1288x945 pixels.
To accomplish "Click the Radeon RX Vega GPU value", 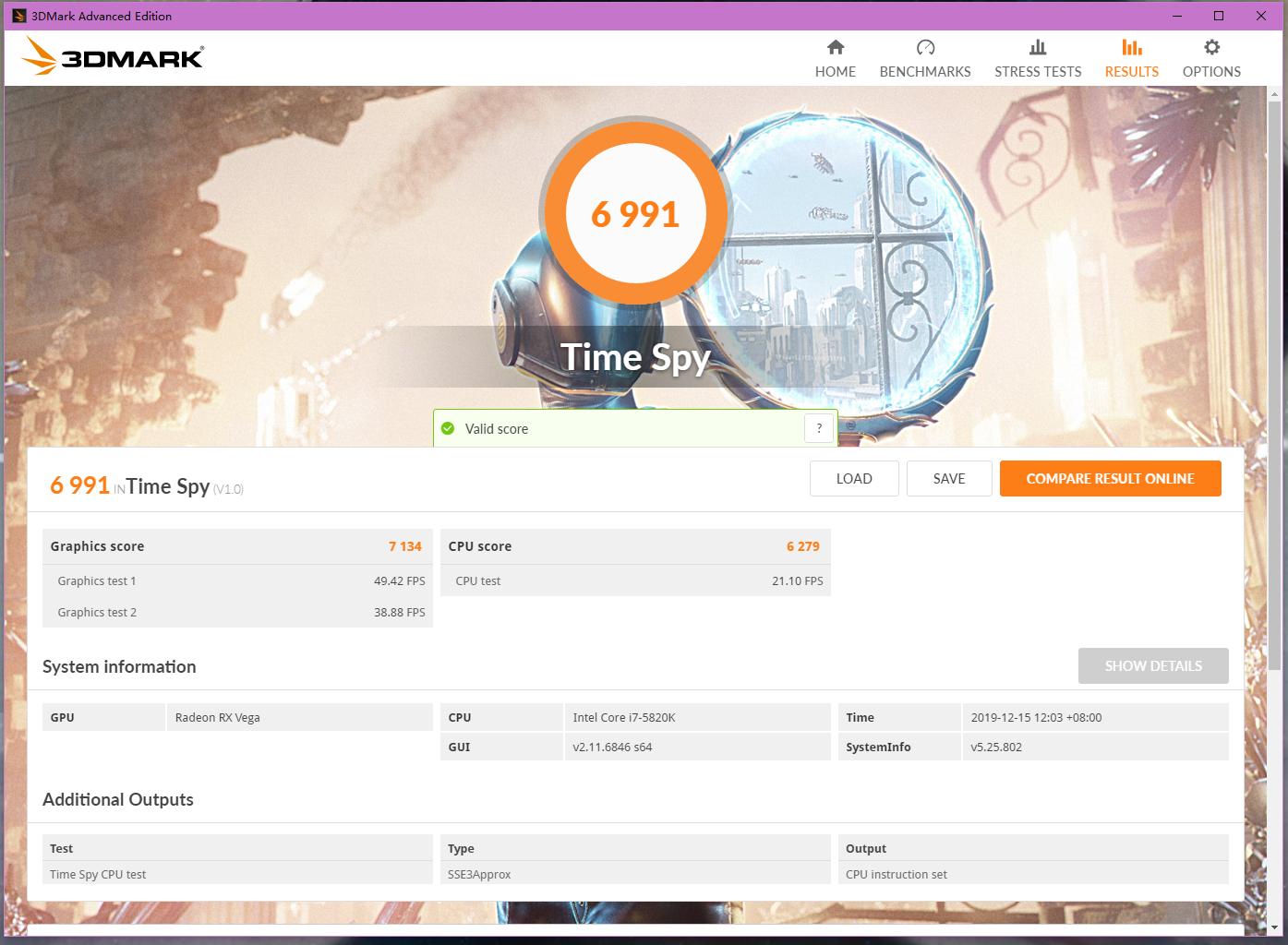I will tap(218, 717).
